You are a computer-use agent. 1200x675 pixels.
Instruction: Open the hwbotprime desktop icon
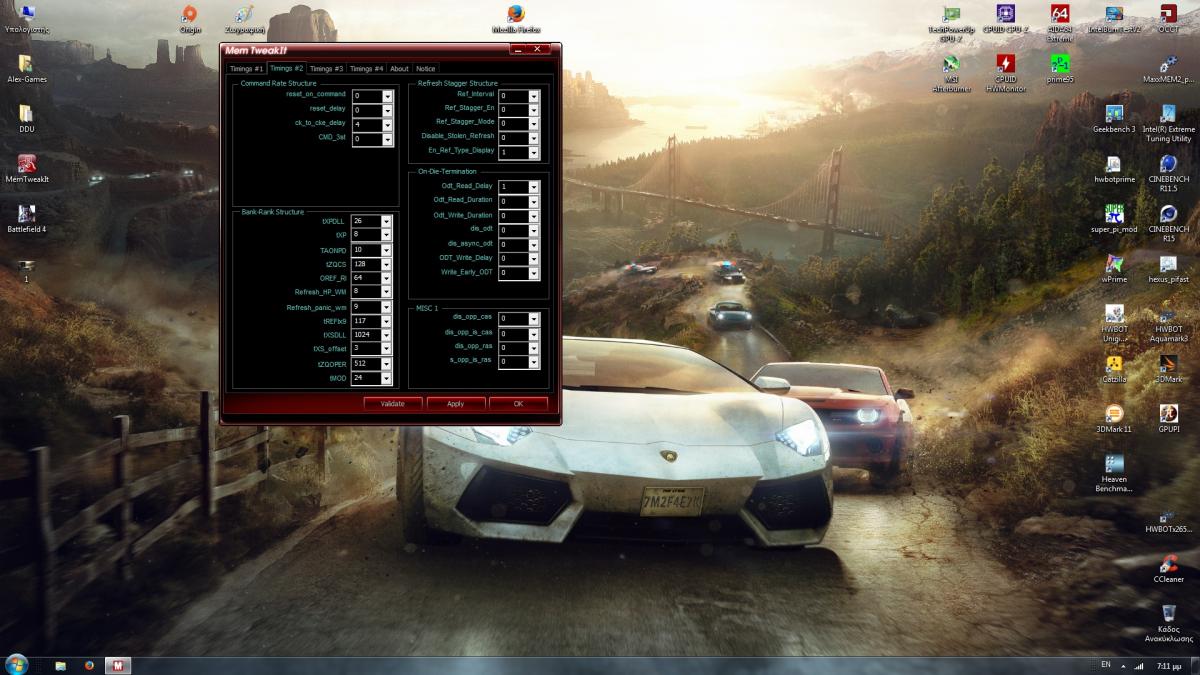(x=1114, y=170)
